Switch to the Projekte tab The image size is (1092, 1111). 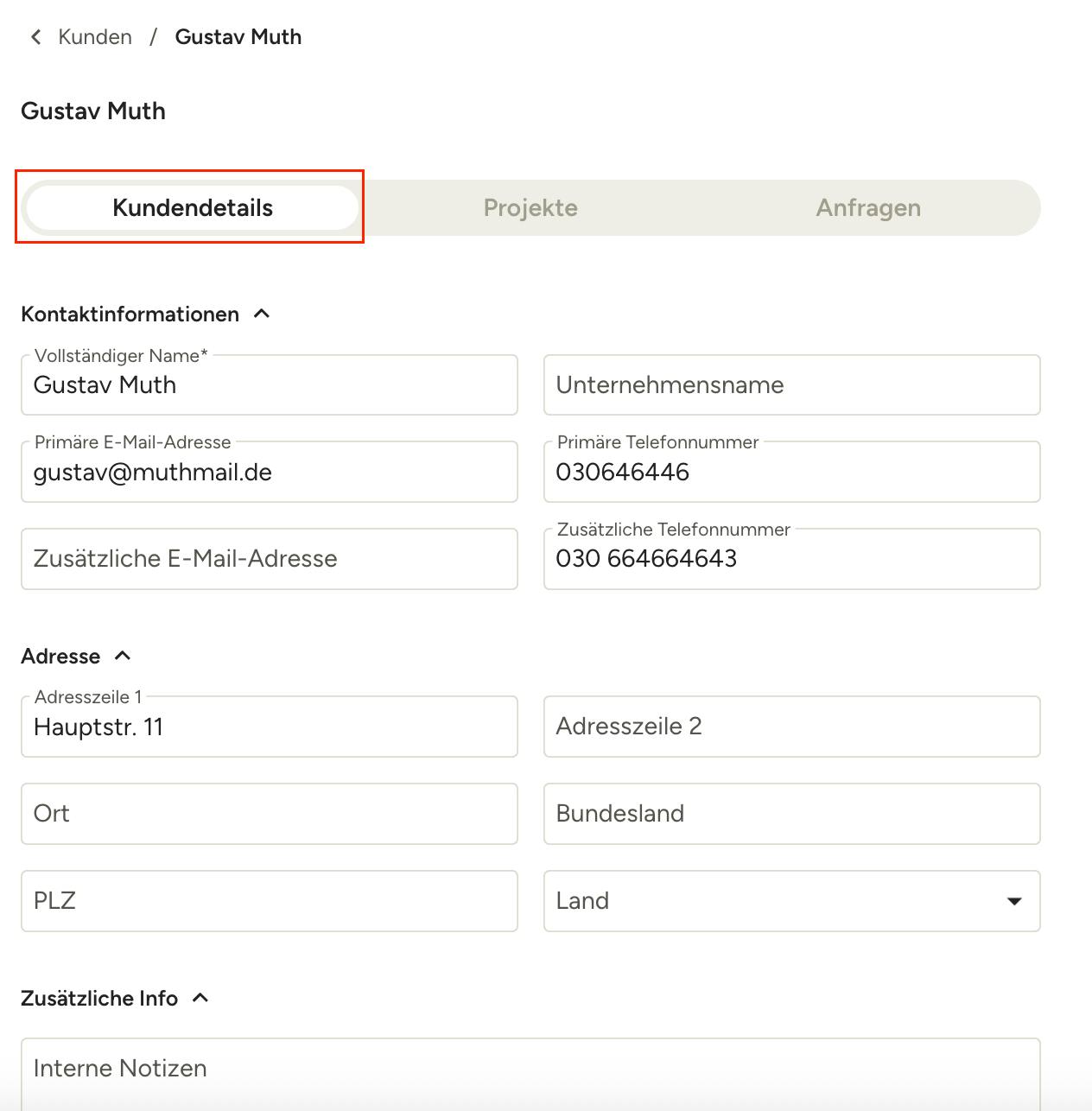530,208
